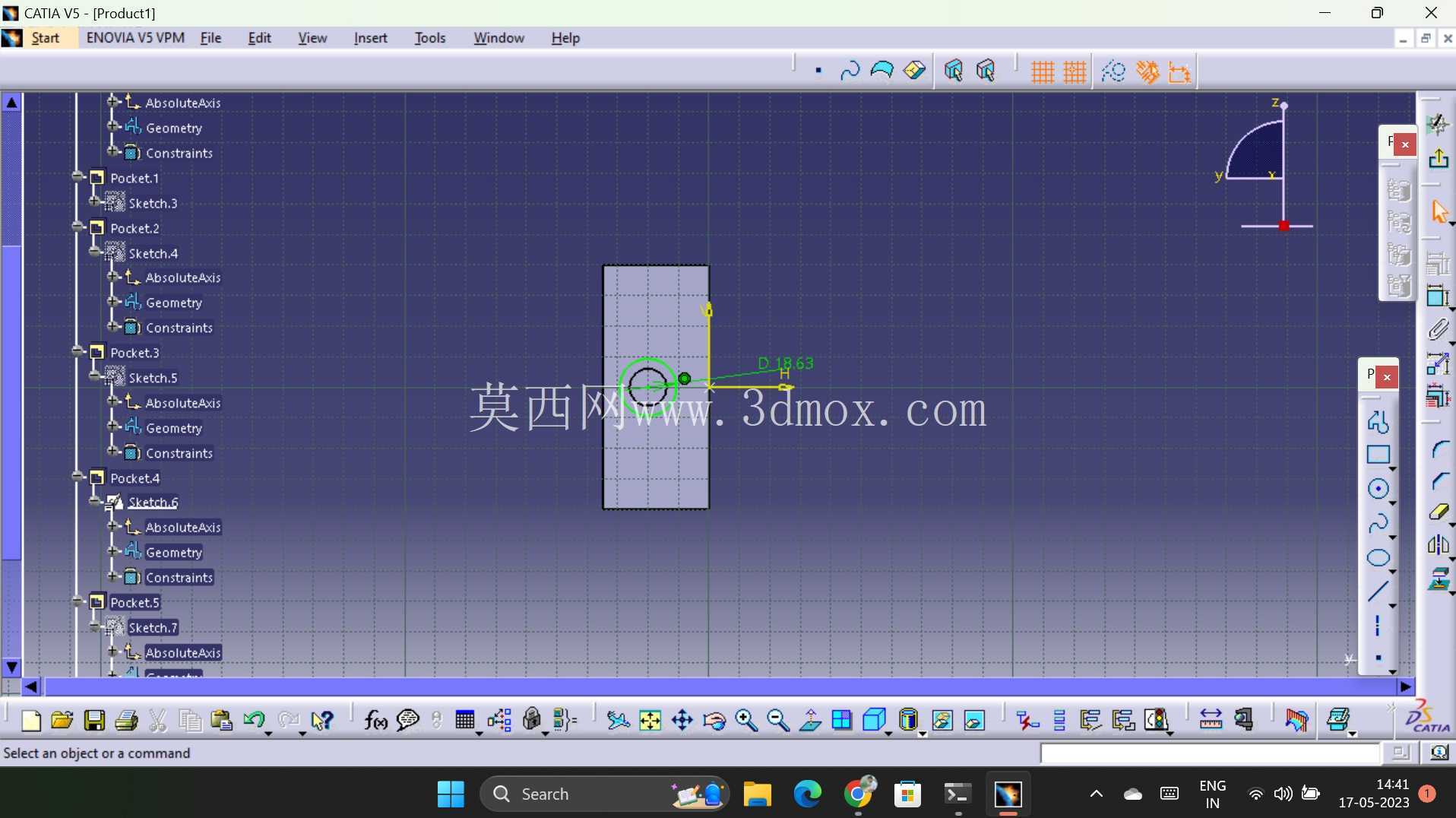Save the document with floppy icon
The image size is (1456, 818).
94,720
